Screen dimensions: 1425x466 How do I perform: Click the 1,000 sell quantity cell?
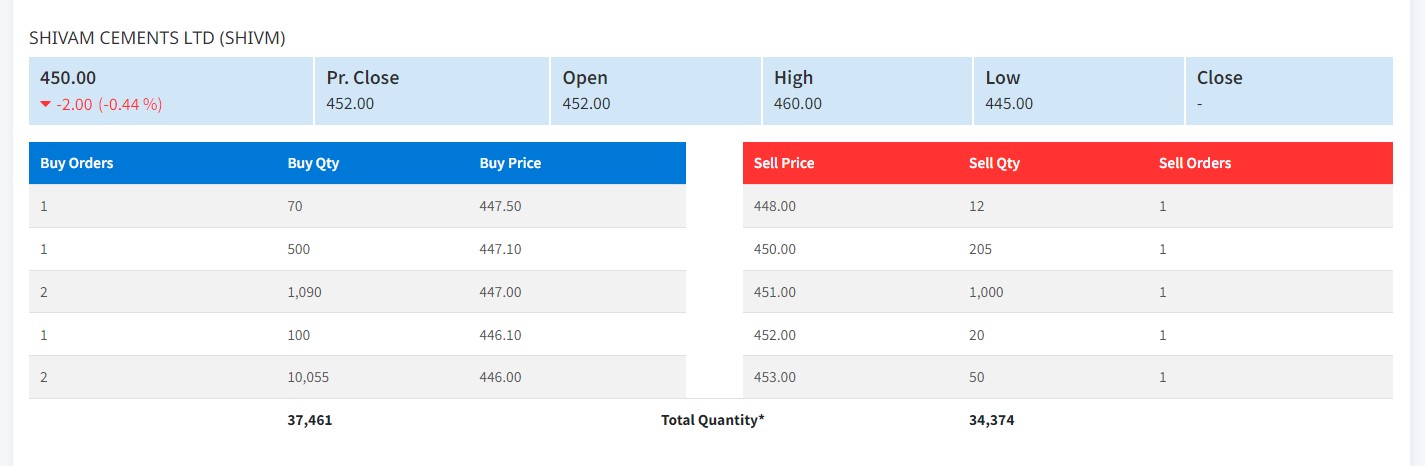[x=986, y=292]
